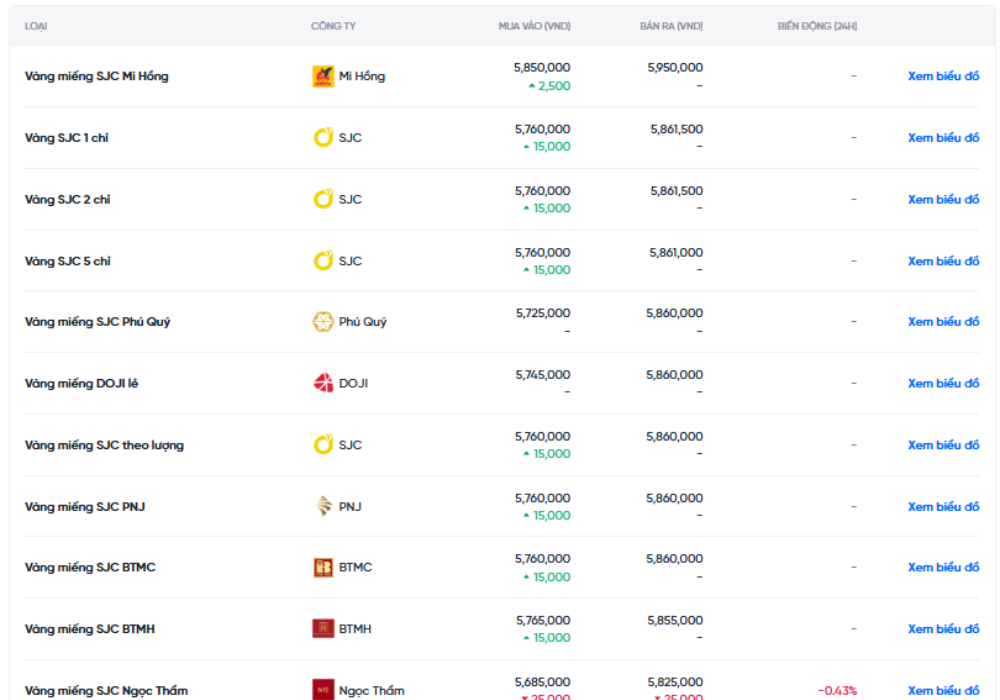Click the SJC logo in Vàng SJC 2 chỉ row
Image resolution: width=1000 pixels, height=700 pixels.
[x=323, y=200]
